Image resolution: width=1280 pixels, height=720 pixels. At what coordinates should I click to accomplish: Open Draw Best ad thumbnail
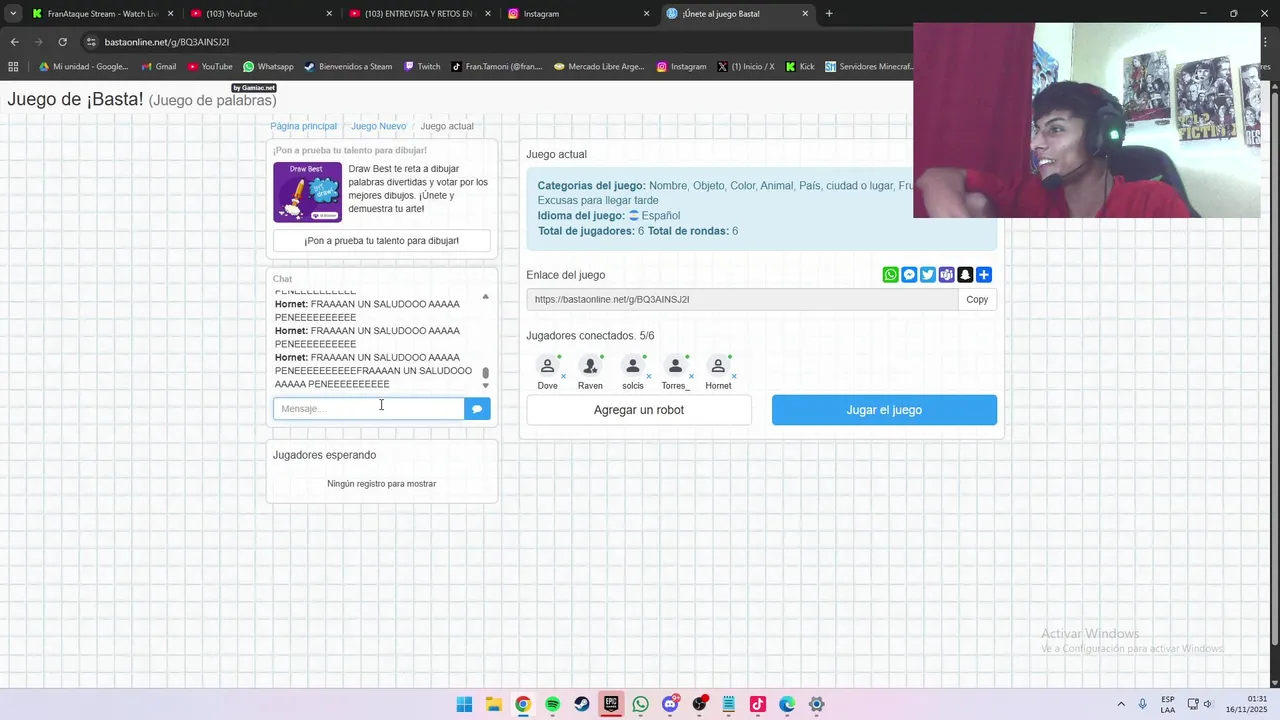[307, 192]
